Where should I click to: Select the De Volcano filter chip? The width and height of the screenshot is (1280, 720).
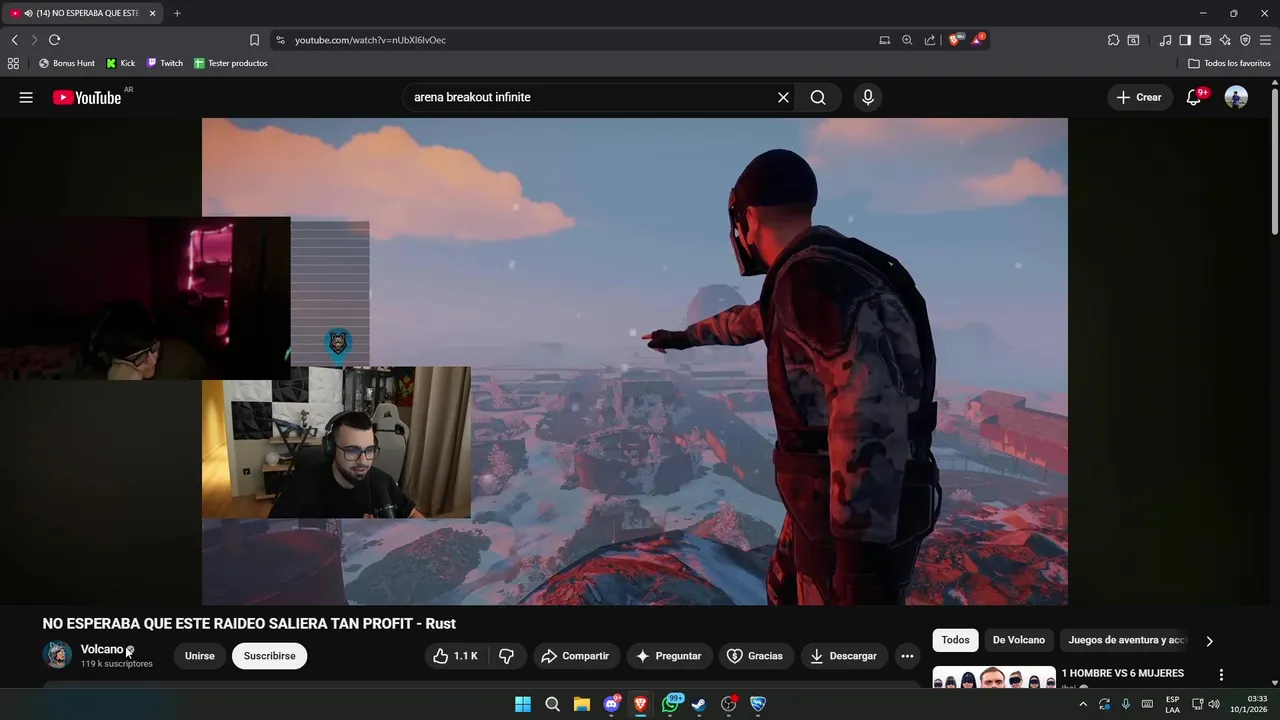tap(1019, 640)
